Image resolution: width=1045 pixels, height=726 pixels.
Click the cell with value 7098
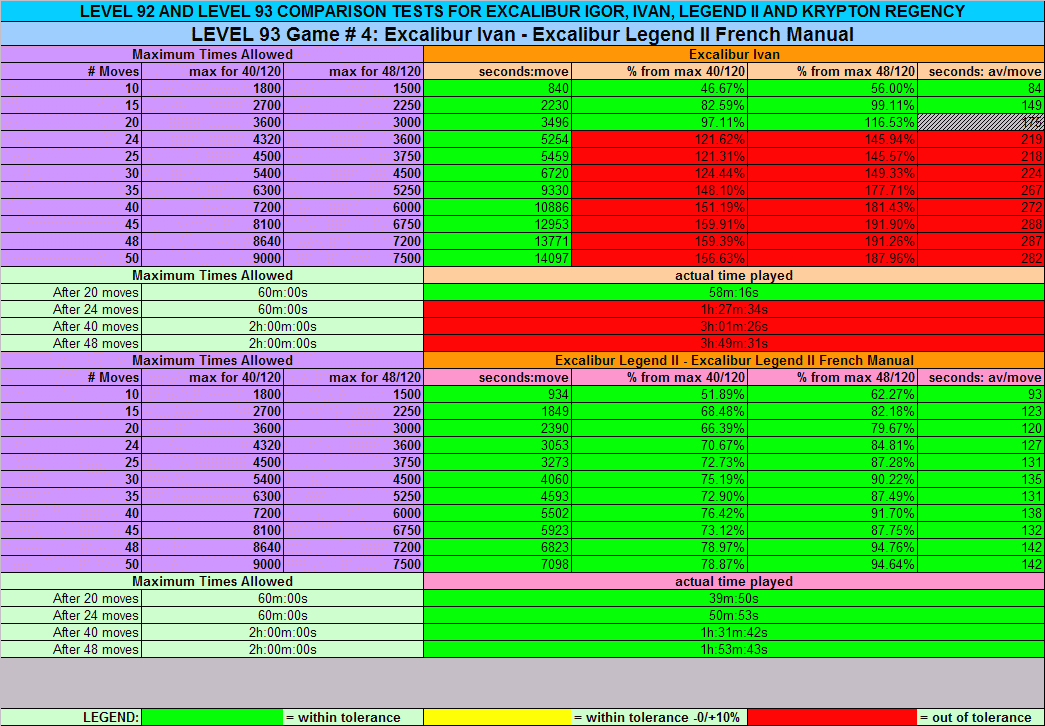tap(497, 564)
